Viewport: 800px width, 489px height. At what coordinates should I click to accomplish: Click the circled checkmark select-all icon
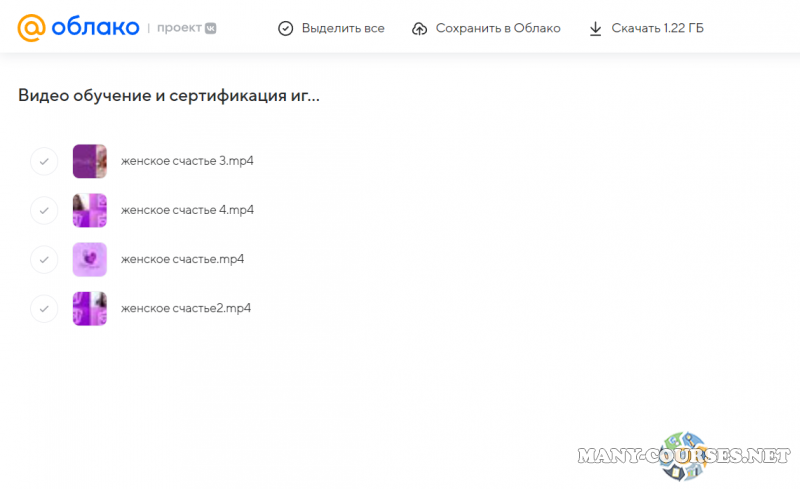286,28
